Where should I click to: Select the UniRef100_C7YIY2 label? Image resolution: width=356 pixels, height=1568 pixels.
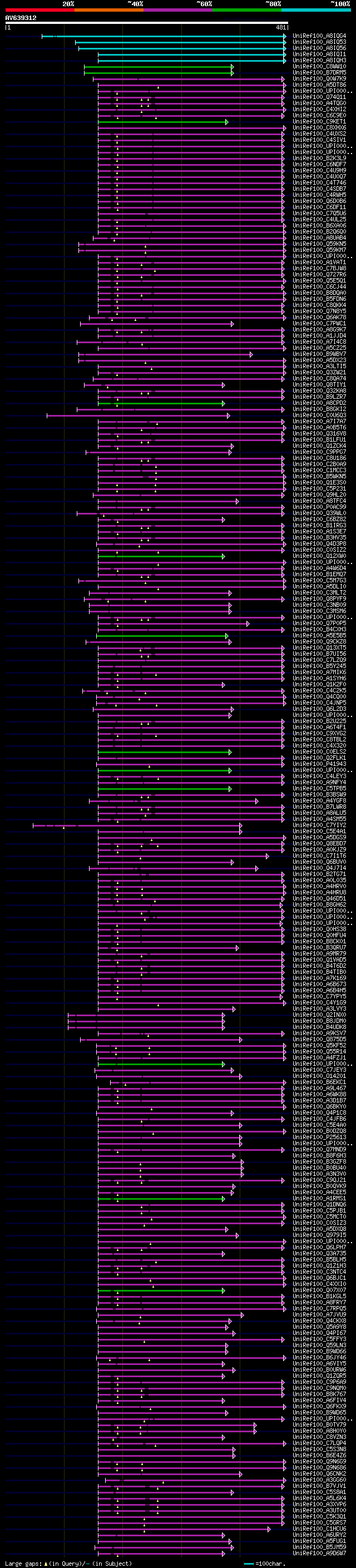click(x=319, y=825)
